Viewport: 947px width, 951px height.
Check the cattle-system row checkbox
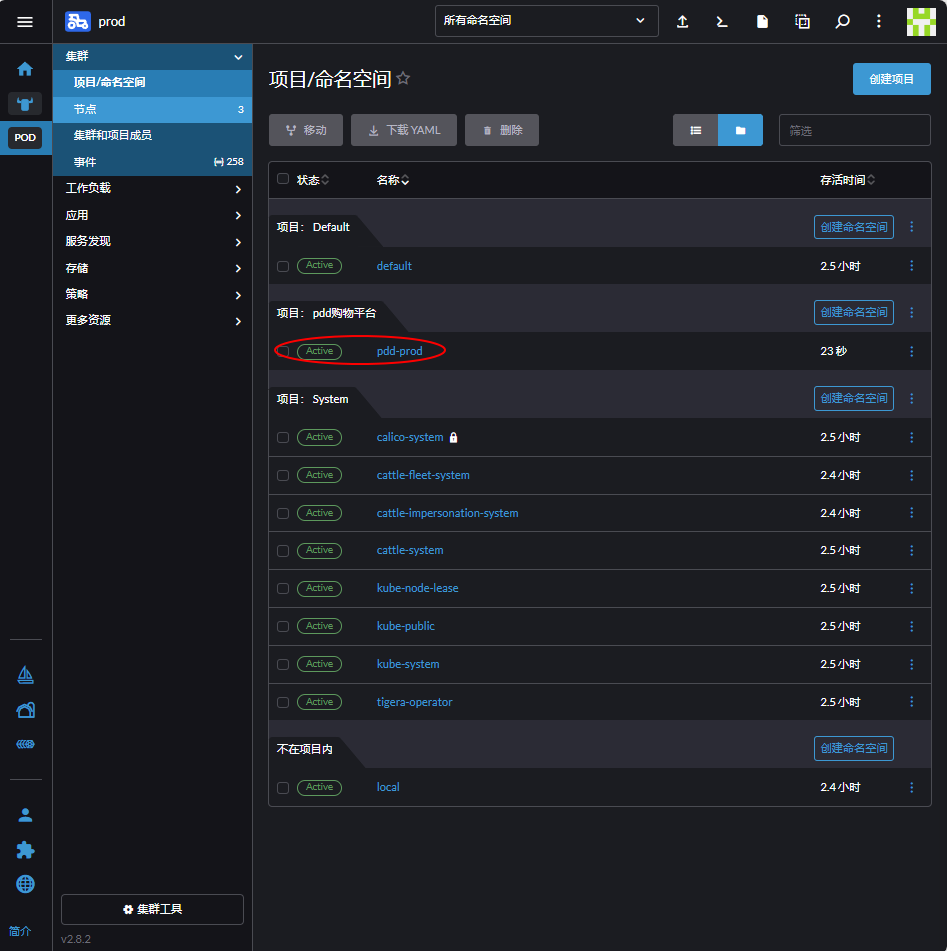(x=283, y=551)
